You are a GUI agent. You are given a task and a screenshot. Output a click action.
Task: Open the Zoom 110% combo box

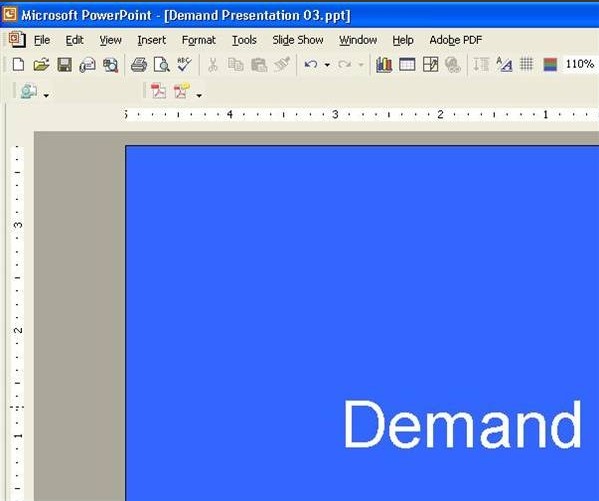pyautogui.click(x=581, y=64)
